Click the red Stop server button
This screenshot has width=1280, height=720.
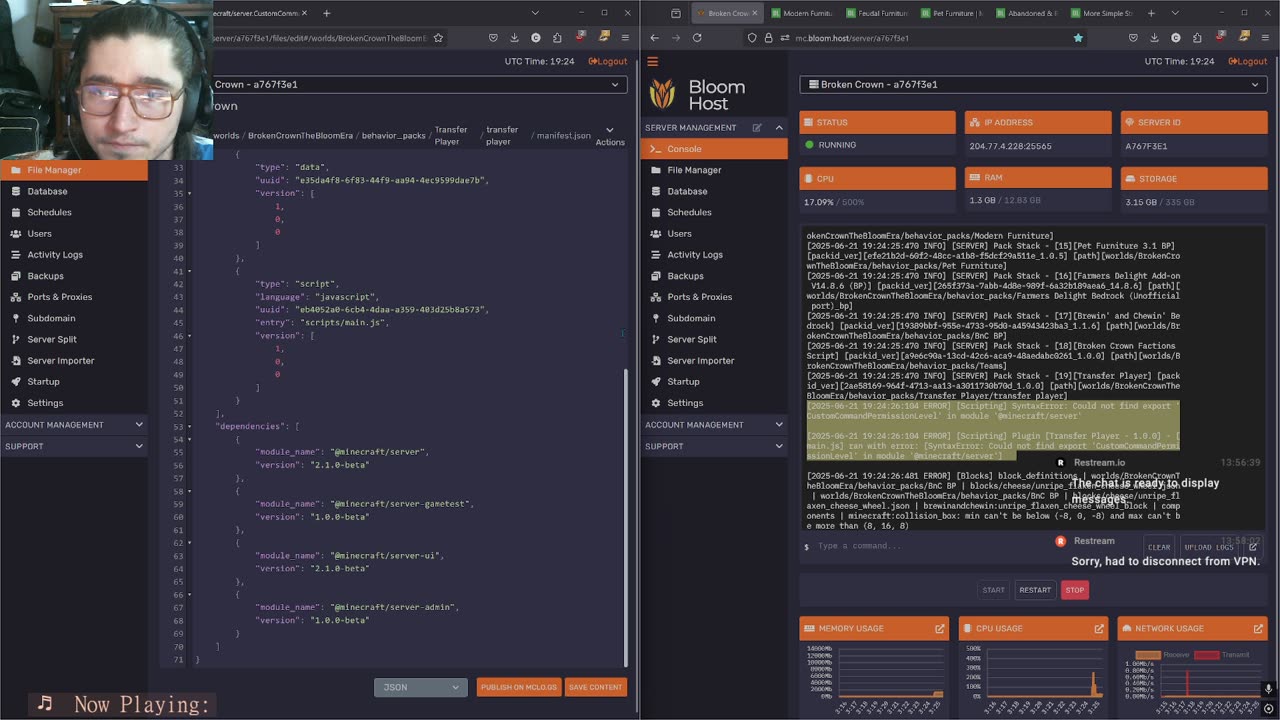pyautogui.click(x=1074, y=590)
